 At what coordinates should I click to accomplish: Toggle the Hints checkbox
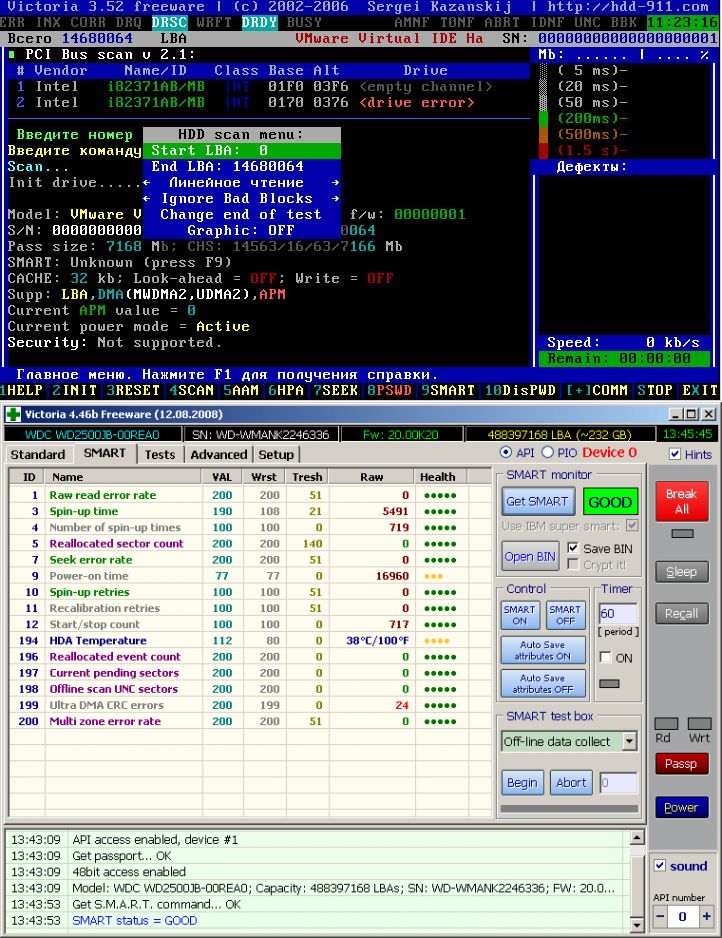point(675,454)
